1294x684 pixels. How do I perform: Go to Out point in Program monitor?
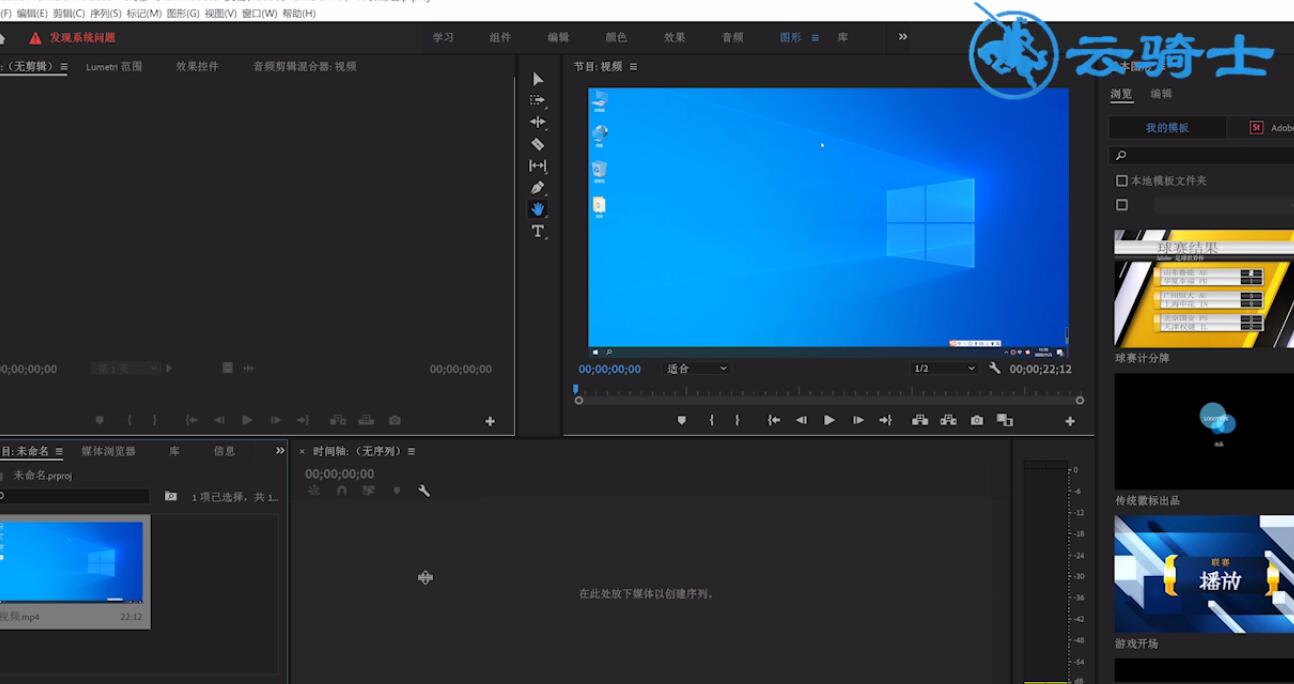(x=885, y=421)
